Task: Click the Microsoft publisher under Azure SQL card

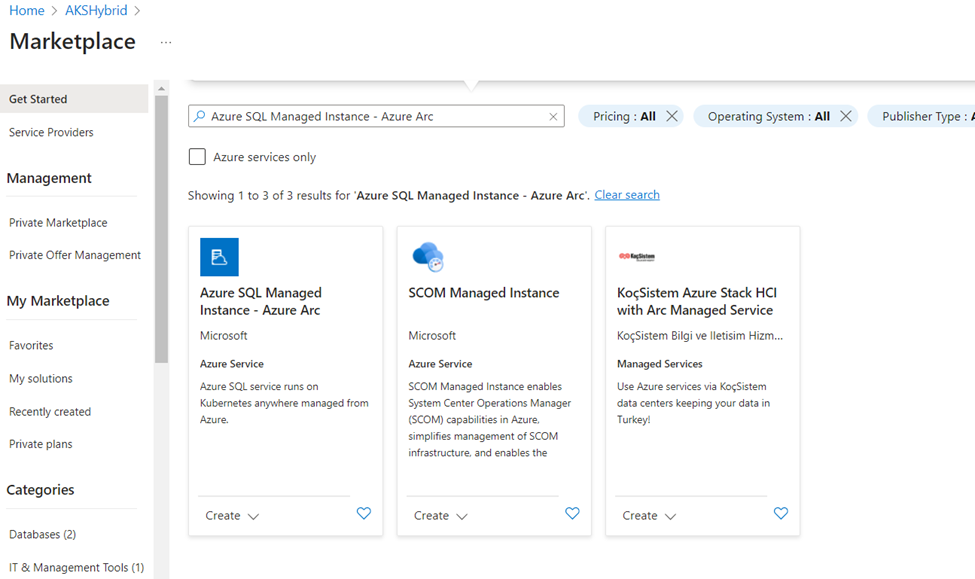Action: (x=223, y=335)
